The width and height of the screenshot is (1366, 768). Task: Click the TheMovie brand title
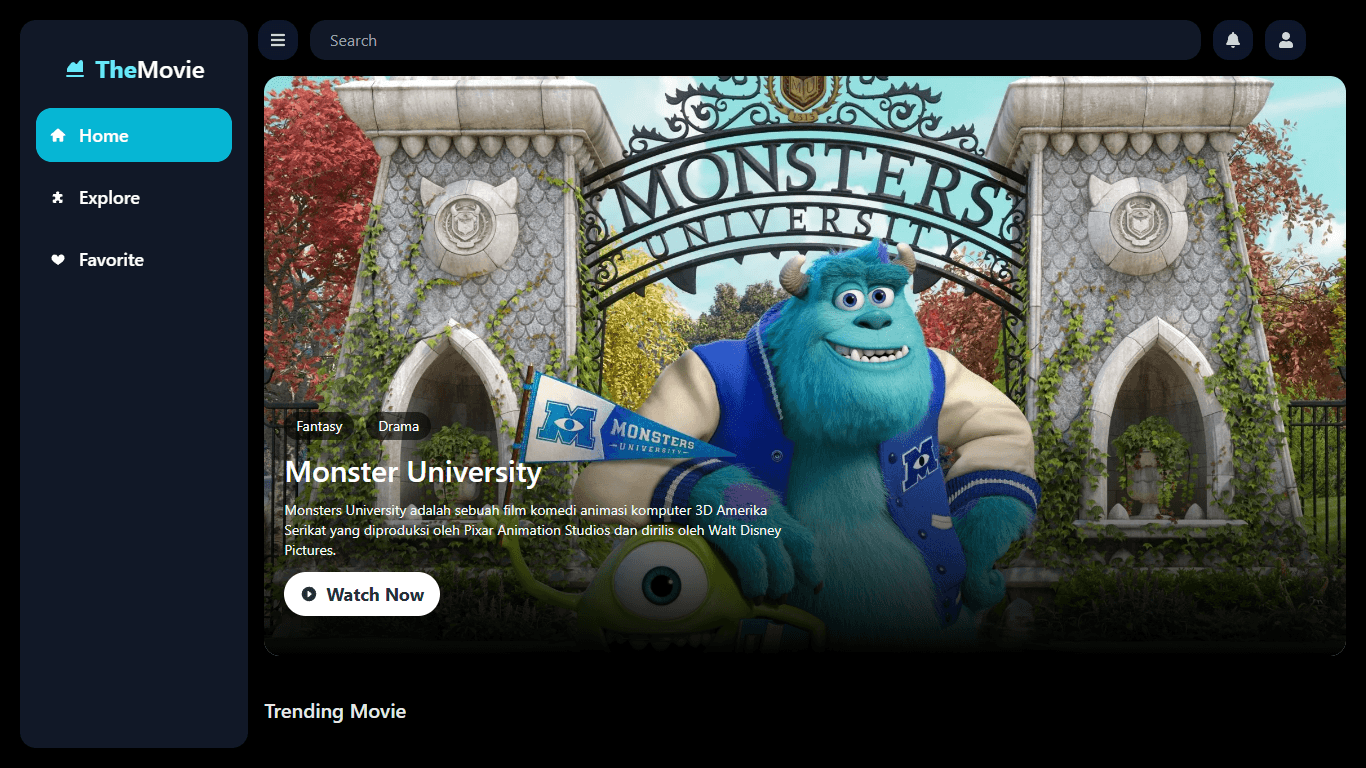pyautogui.click(x=150, y=69)
